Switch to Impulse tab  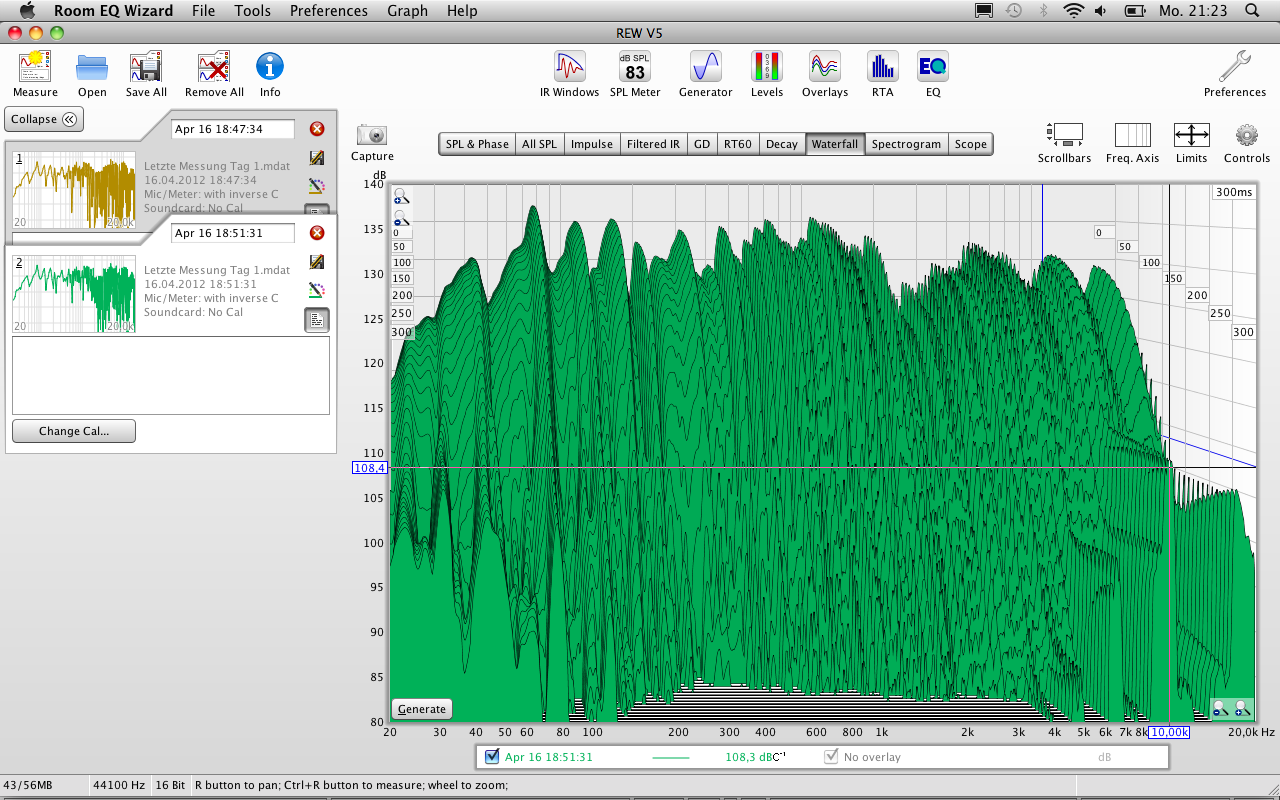click(592, 144)
